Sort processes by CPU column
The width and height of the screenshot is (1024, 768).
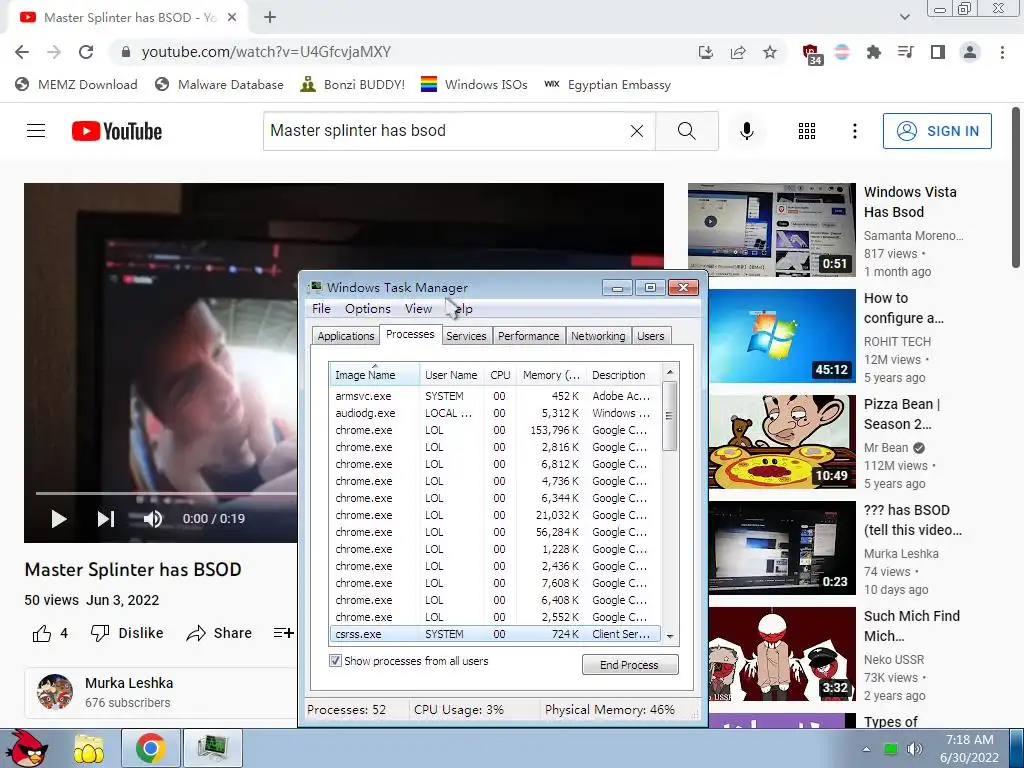click(x=500, y=375)
